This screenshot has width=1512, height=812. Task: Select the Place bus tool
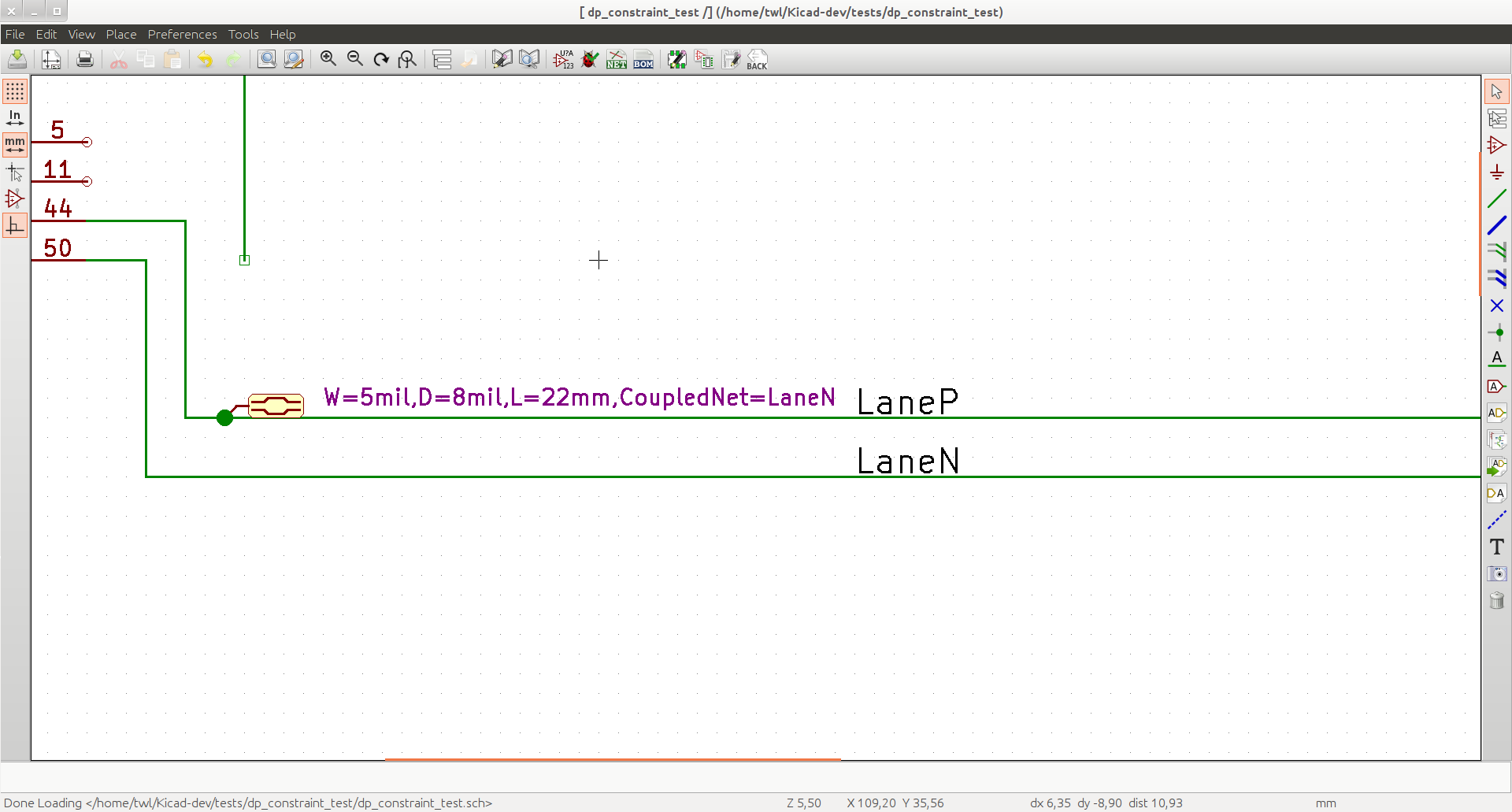[x=1497, y=225]
